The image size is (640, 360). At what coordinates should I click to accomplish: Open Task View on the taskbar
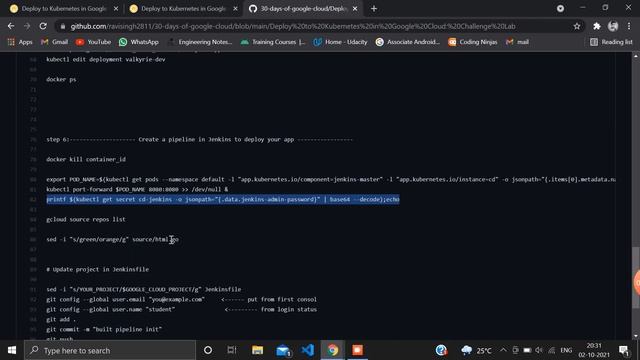232,350
